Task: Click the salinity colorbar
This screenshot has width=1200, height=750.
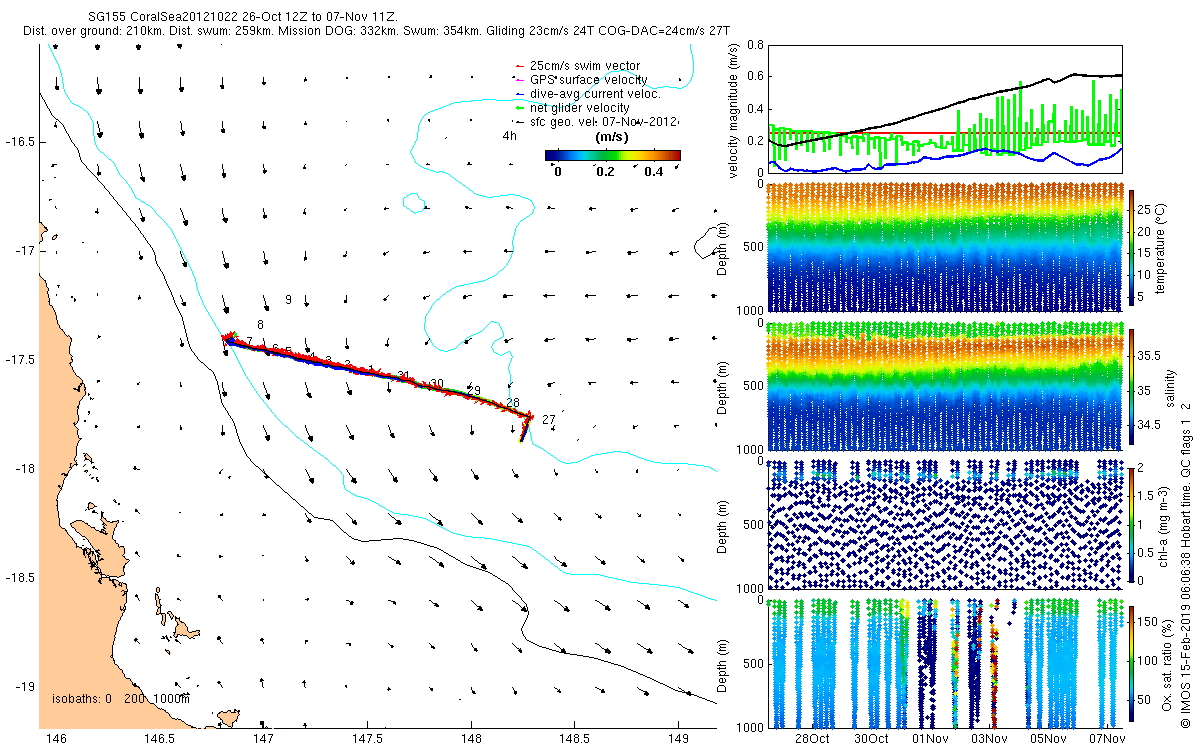Action: (1131, 386)
